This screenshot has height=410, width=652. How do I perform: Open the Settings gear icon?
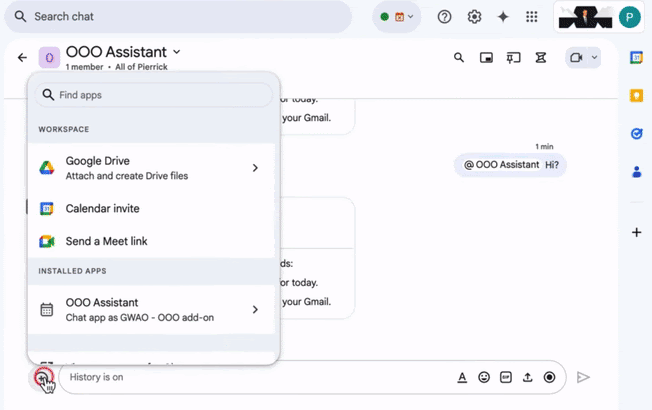click(474, 17)
